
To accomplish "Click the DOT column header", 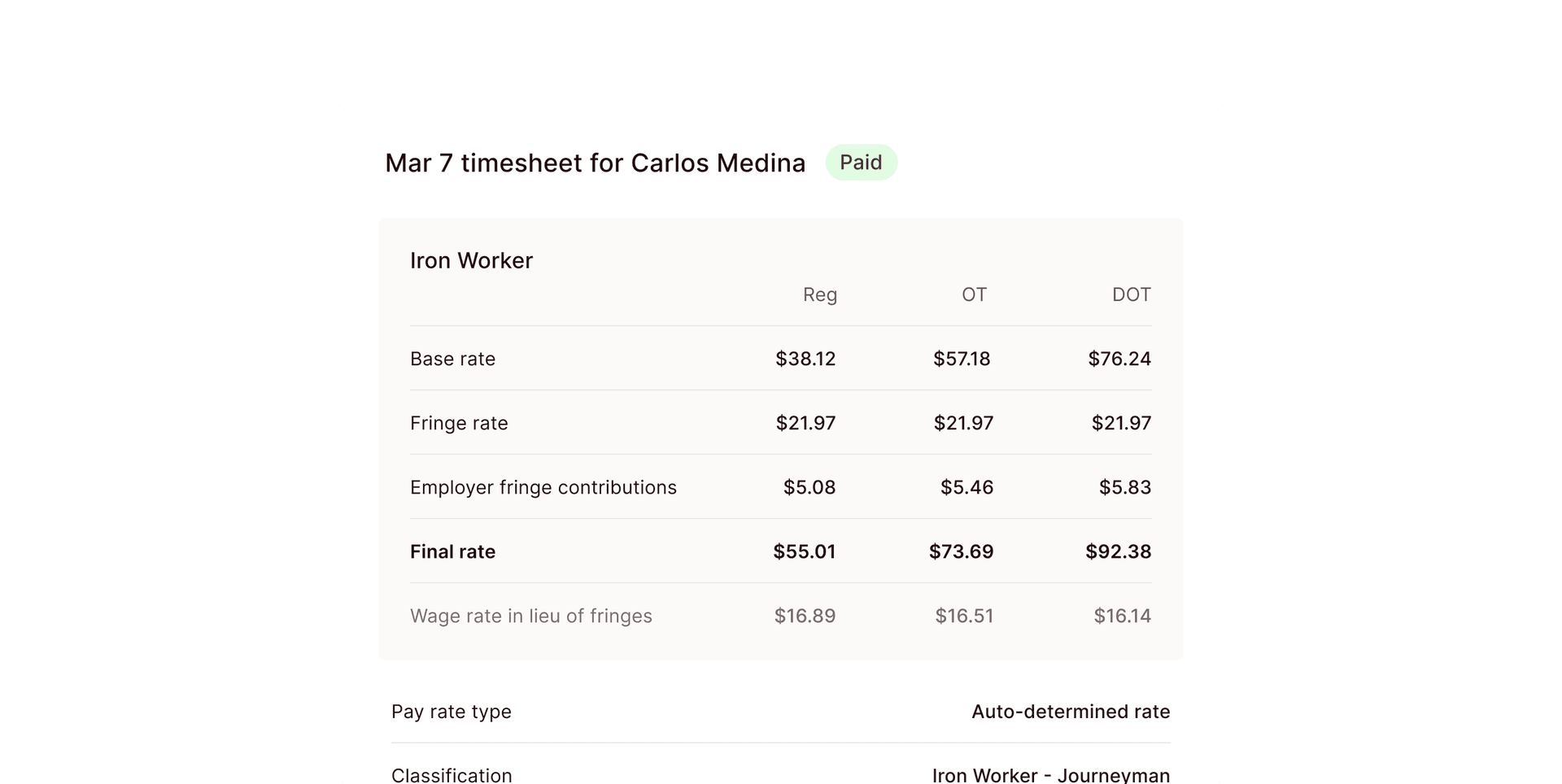I will coord(1132,294).
